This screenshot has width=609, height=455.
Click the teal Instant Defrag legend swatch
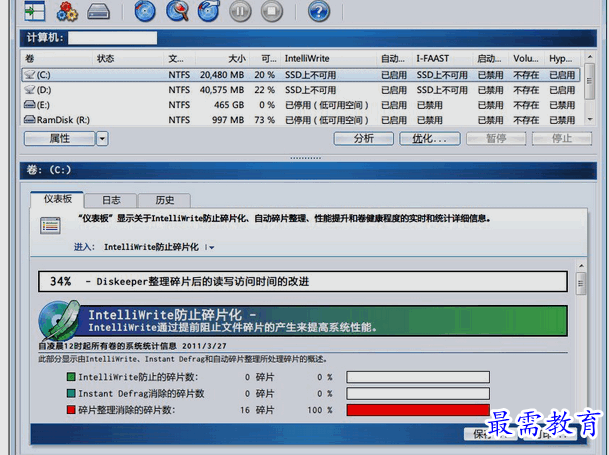[x=71, y=393]
